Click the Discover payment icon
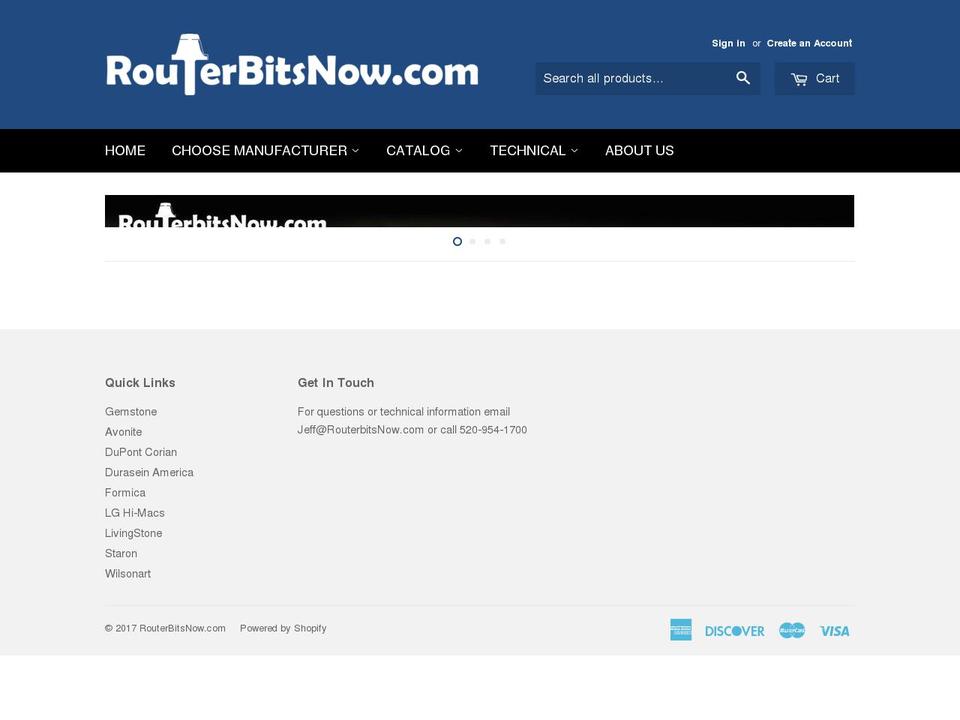Screen dimensions: 960x720 [735, 630]
